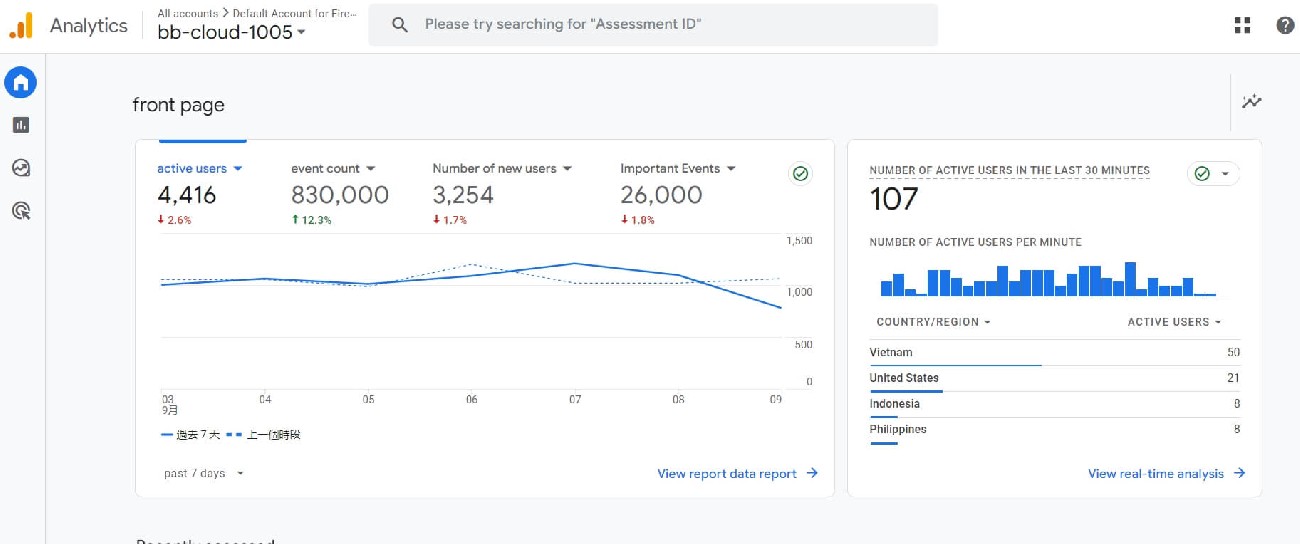Select the Important Events value 26,000
The width and height of the screenshot is (1300, 544).
(x=661, y=195)
